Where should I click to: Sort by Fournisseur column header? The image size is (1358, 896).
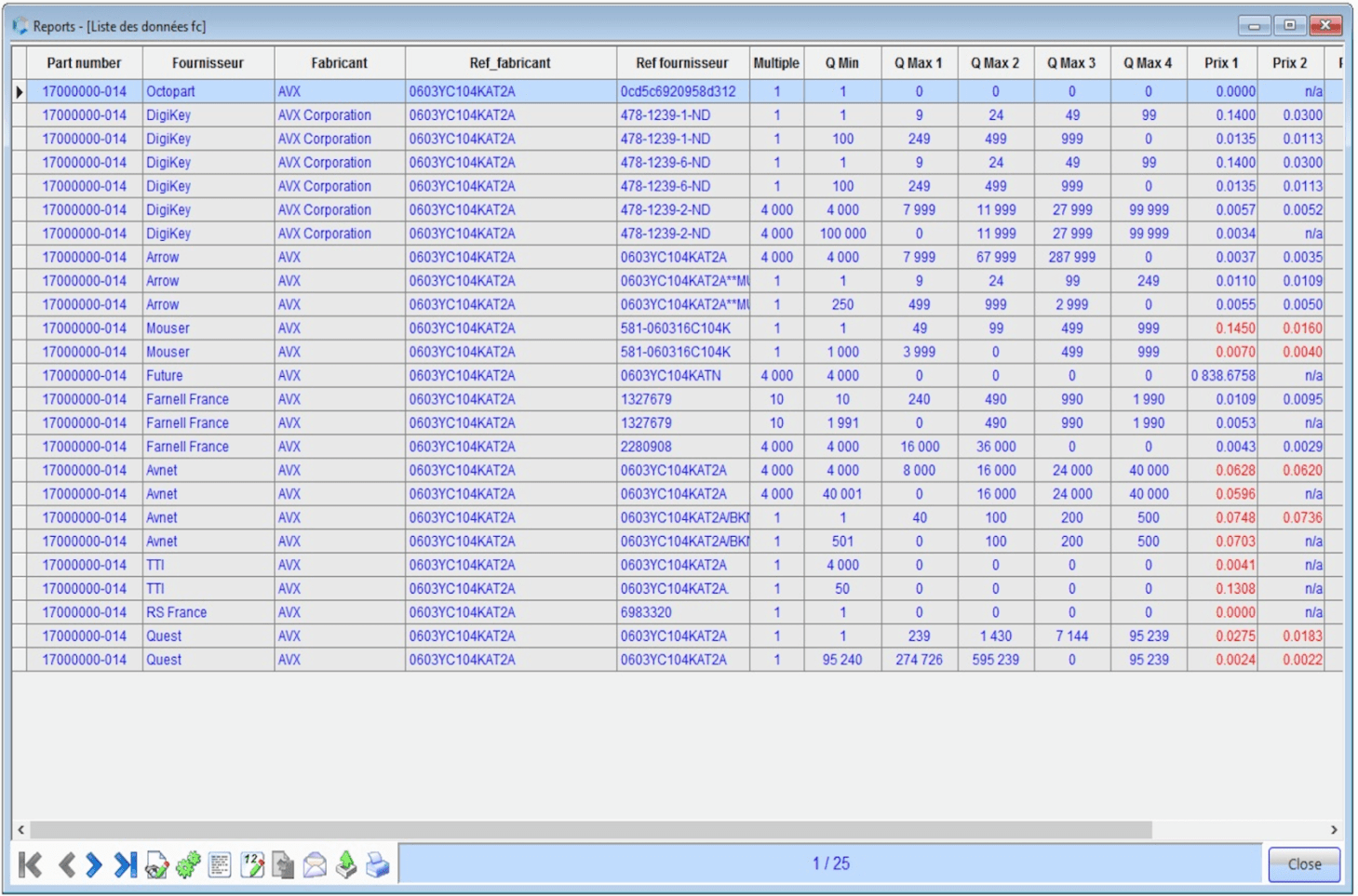point(208,63)
